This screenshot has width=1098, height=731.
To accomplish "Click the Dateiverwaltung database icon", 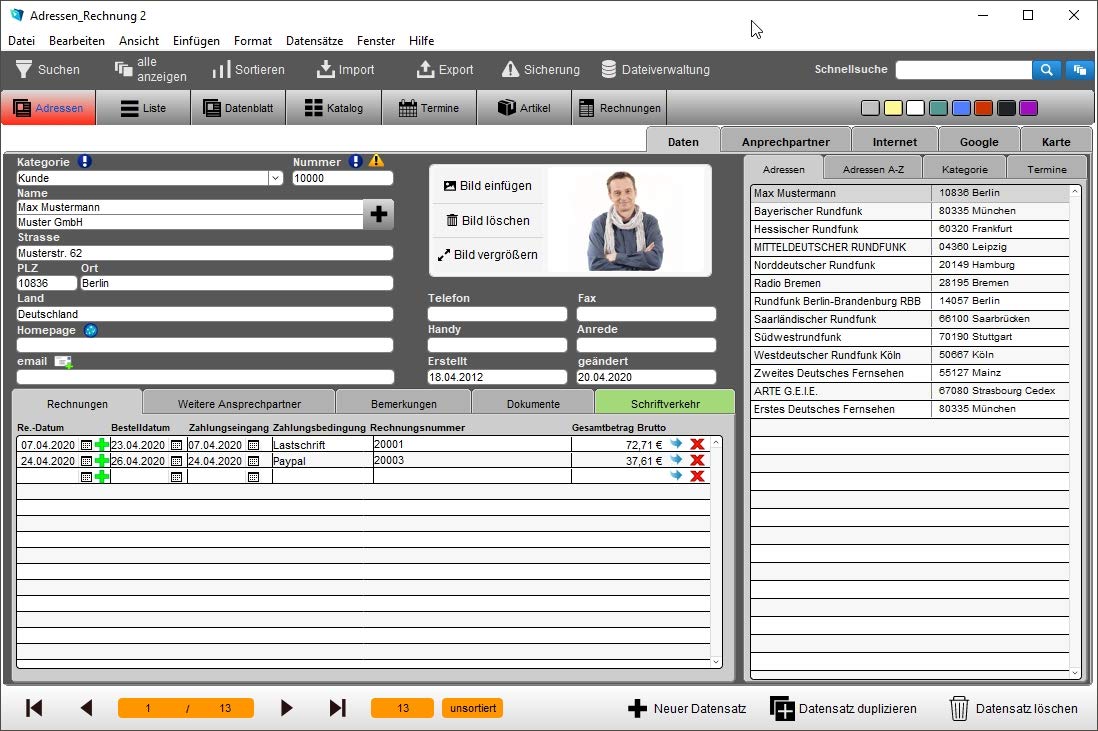I will [609, 69].
